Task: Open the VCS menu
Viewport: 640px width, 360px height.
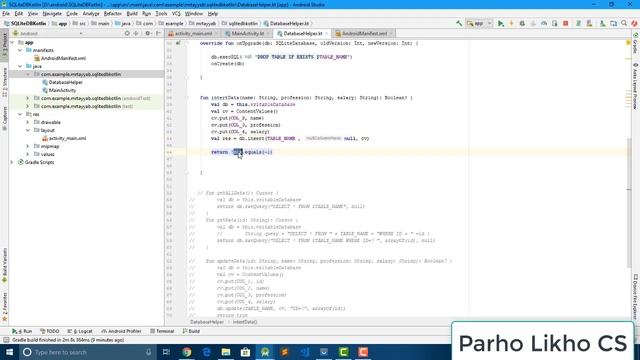Action: 176,13
